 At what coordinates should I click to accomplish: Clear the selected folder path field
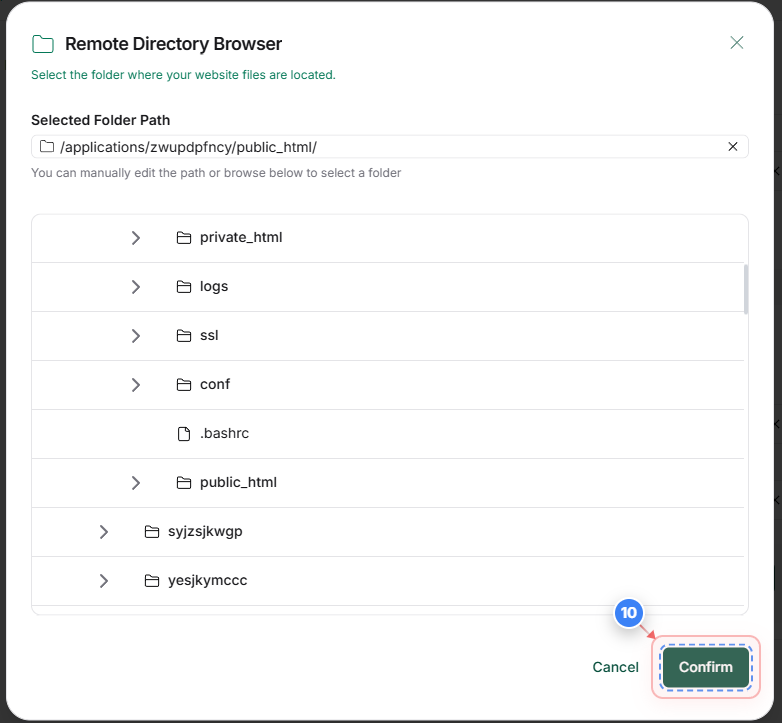733,147
